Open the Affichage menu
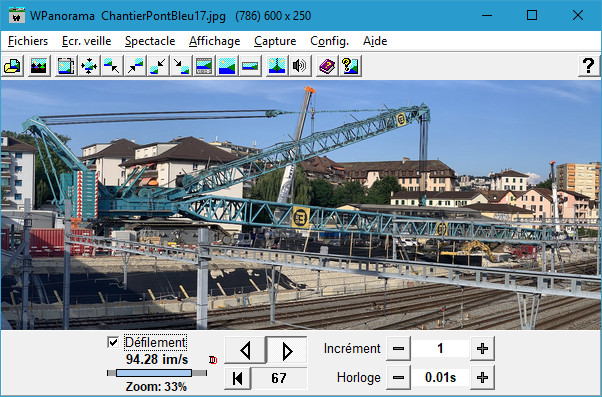The width and height of the screenshot is (602, 397). click(x=215, y=41)
